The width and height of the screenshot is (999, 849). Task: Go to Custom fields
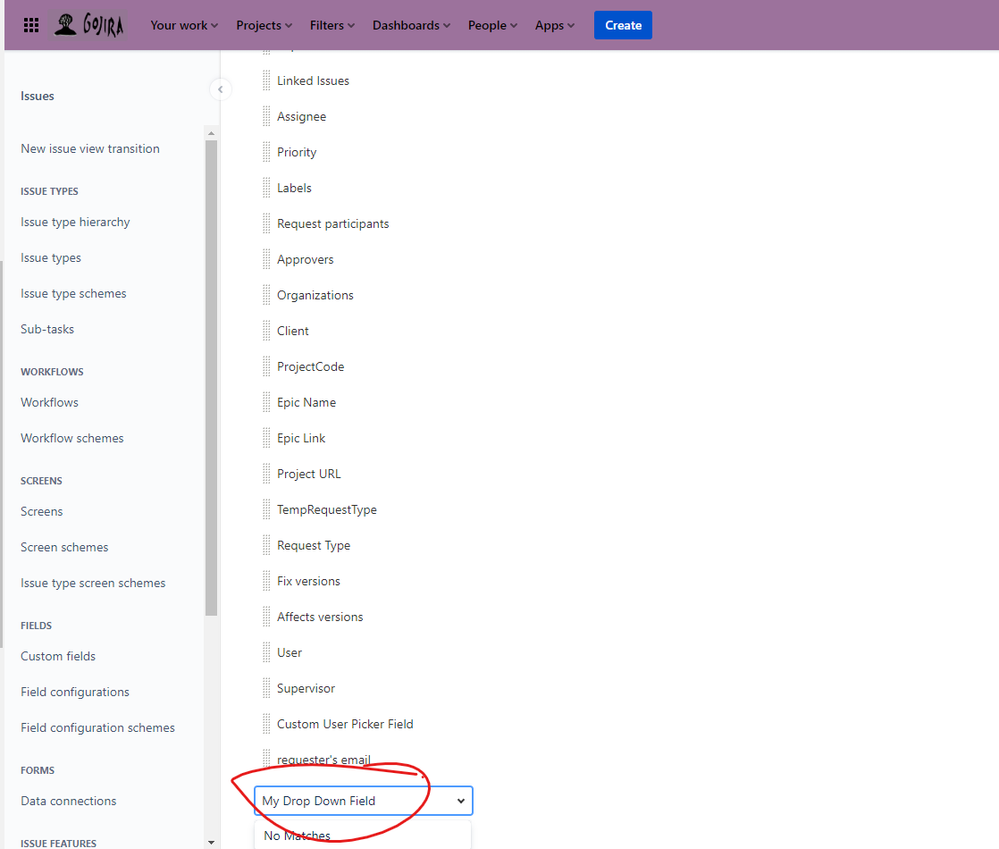(58, 656)
